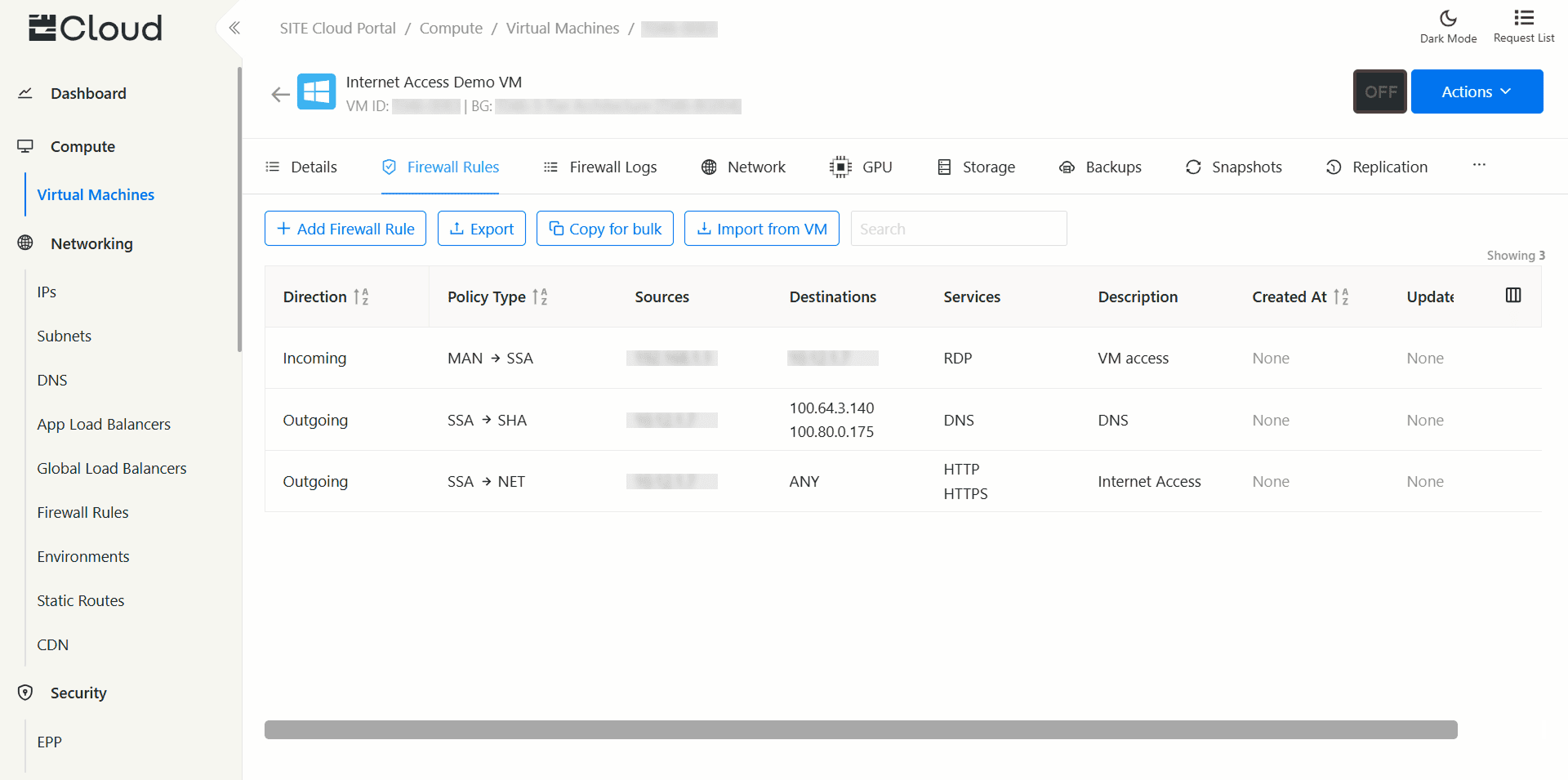Sort table by Direction column
Image resolution: width=1568 pixels, height=780 pixels.
[361, 297]
